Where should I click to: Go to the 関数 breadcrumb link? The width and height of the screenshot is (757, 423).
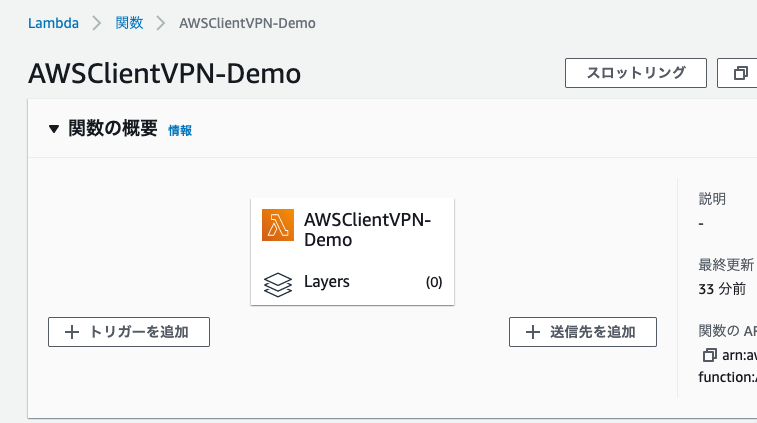tap(129, 23)
